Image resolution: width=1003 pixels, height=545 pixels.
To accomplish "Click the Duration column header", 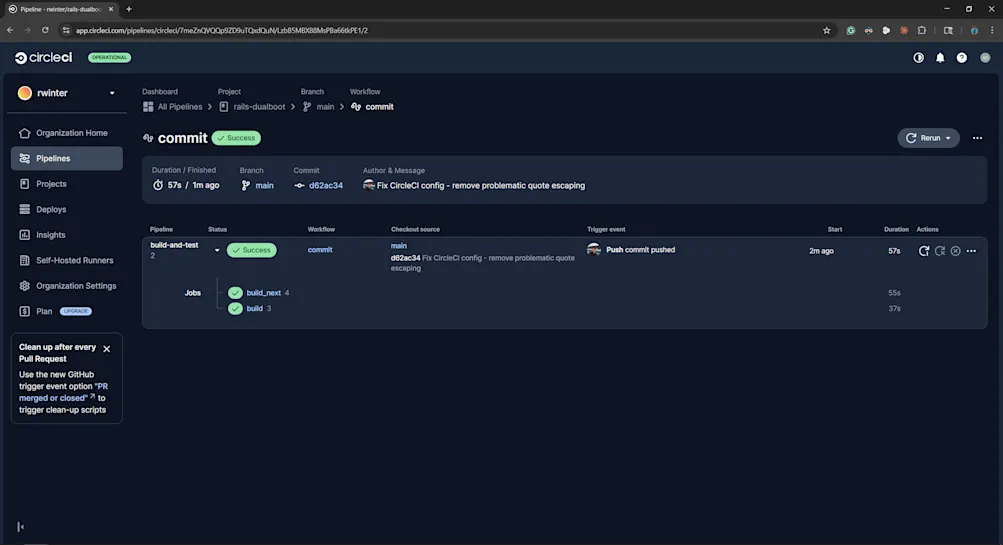I will pos(896,229).
